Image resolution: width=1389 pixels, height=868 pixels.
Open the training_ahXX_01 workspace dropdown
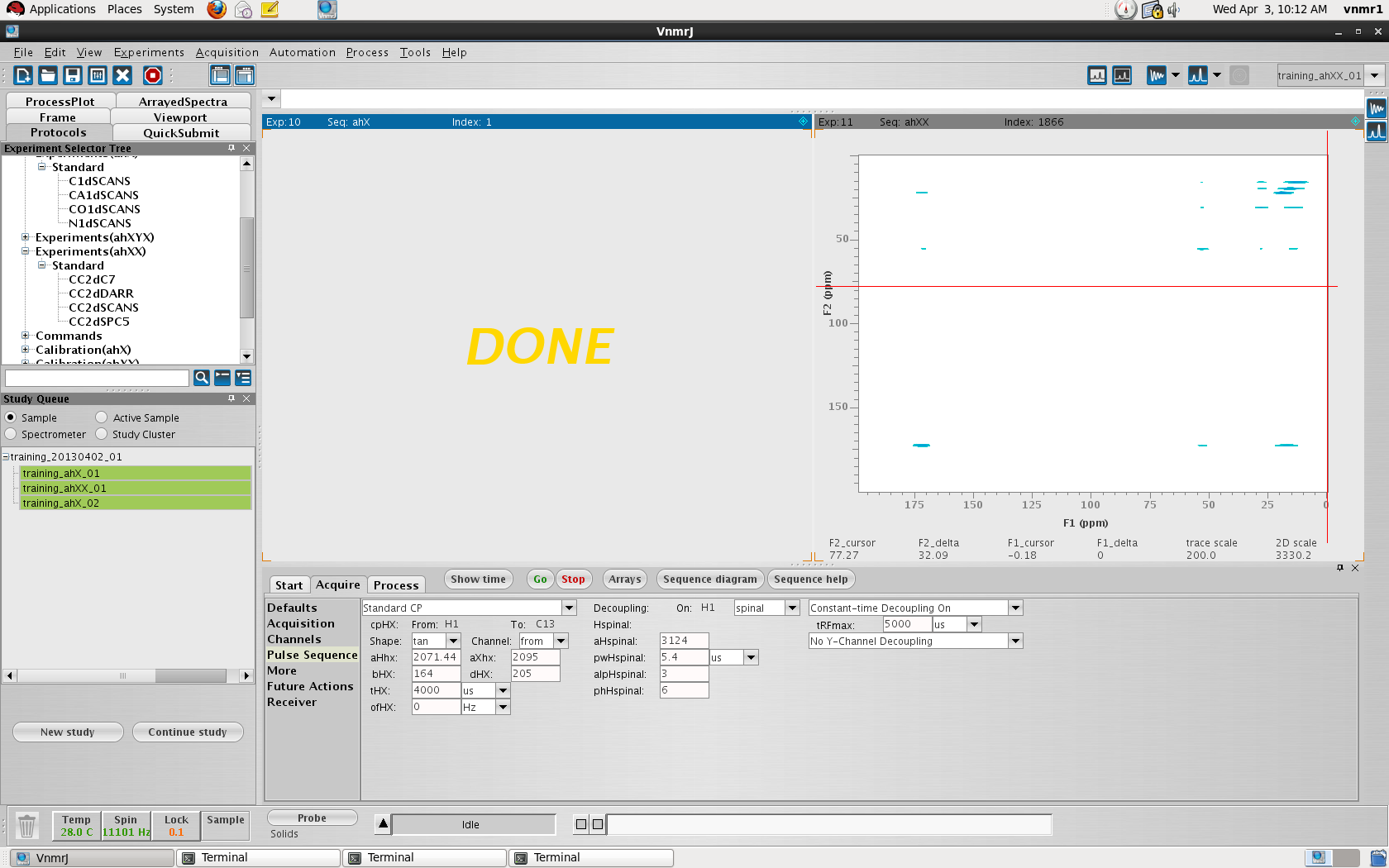(x=1374, y=75)
